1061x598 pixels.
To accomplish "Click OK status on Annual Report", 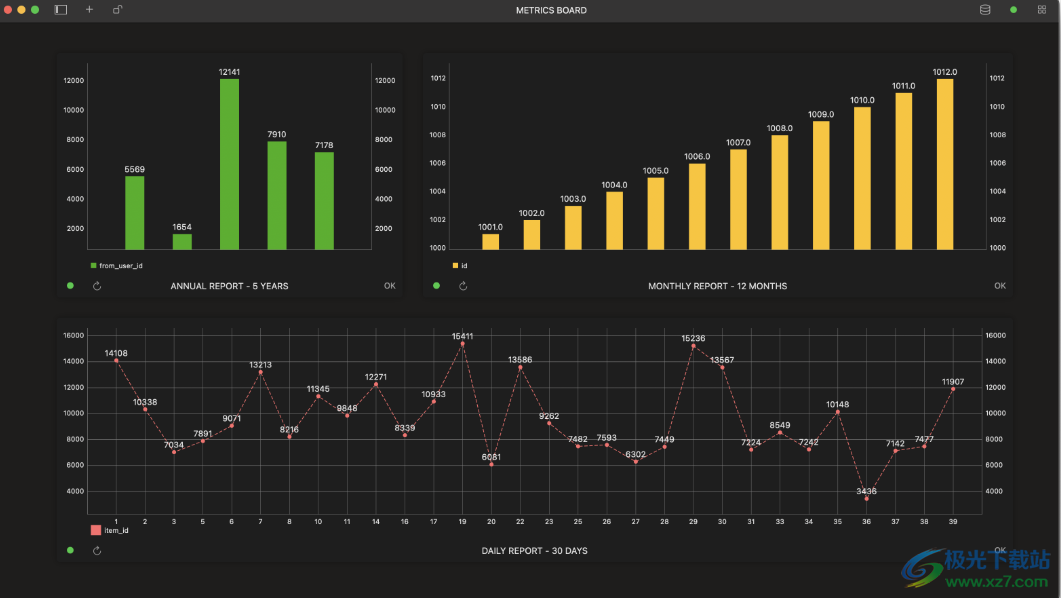I will [390, 286].
